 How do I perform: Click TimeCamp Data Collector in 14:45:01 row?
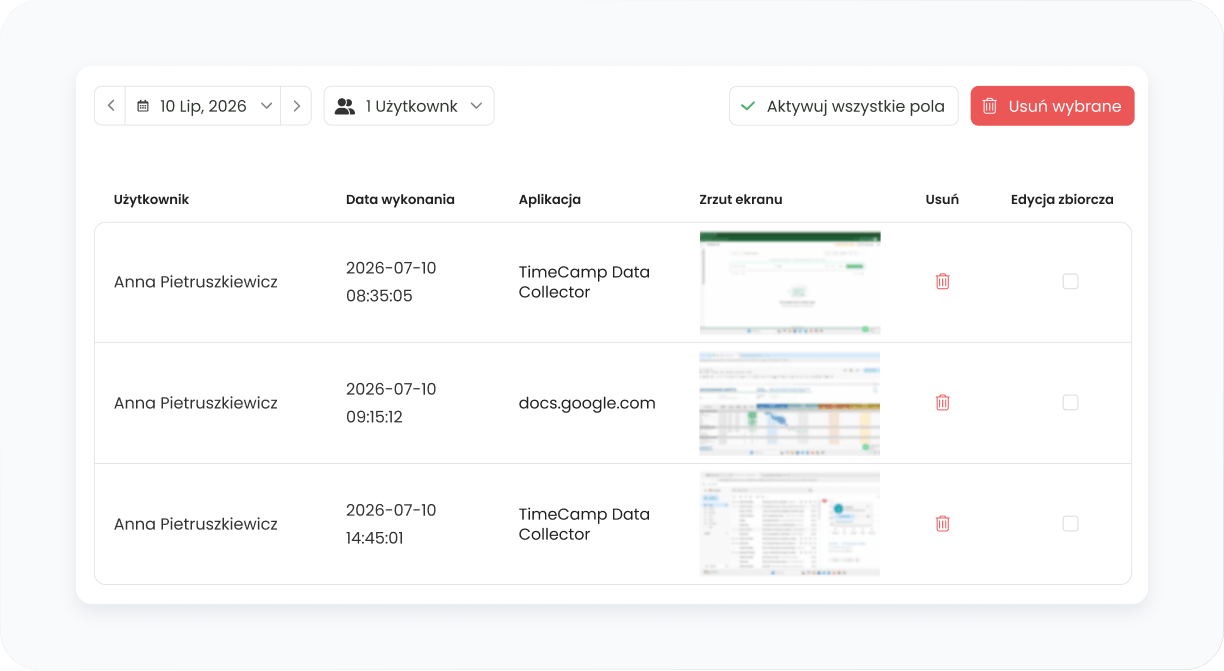pos(584,524)
